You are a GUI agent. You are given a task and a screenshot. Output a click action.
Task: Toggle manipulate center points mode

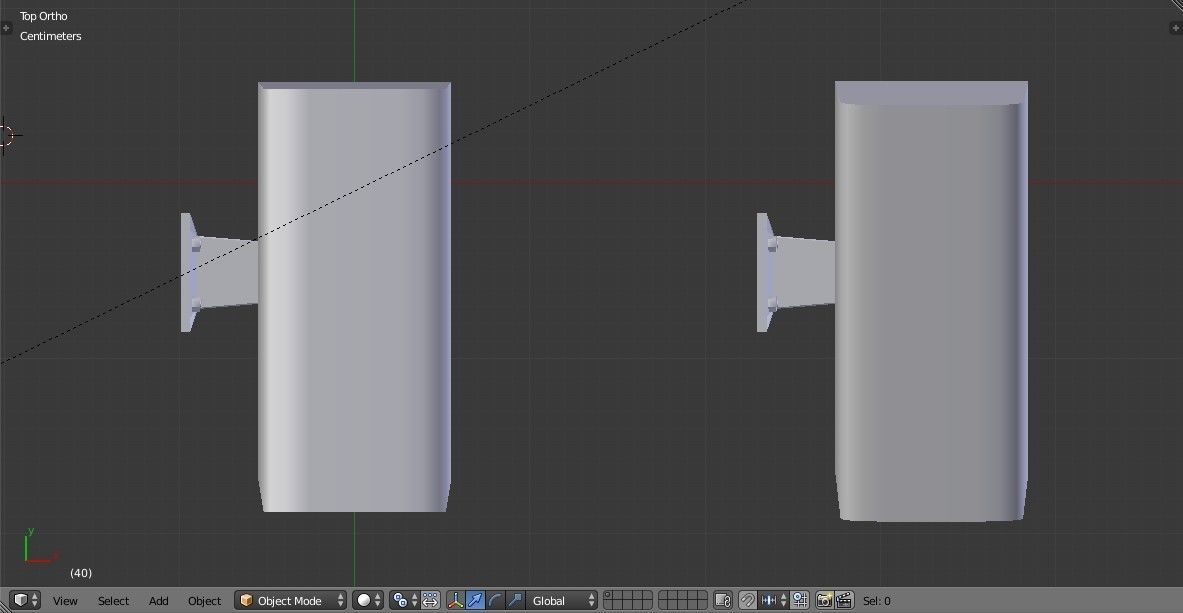point(429,600)
